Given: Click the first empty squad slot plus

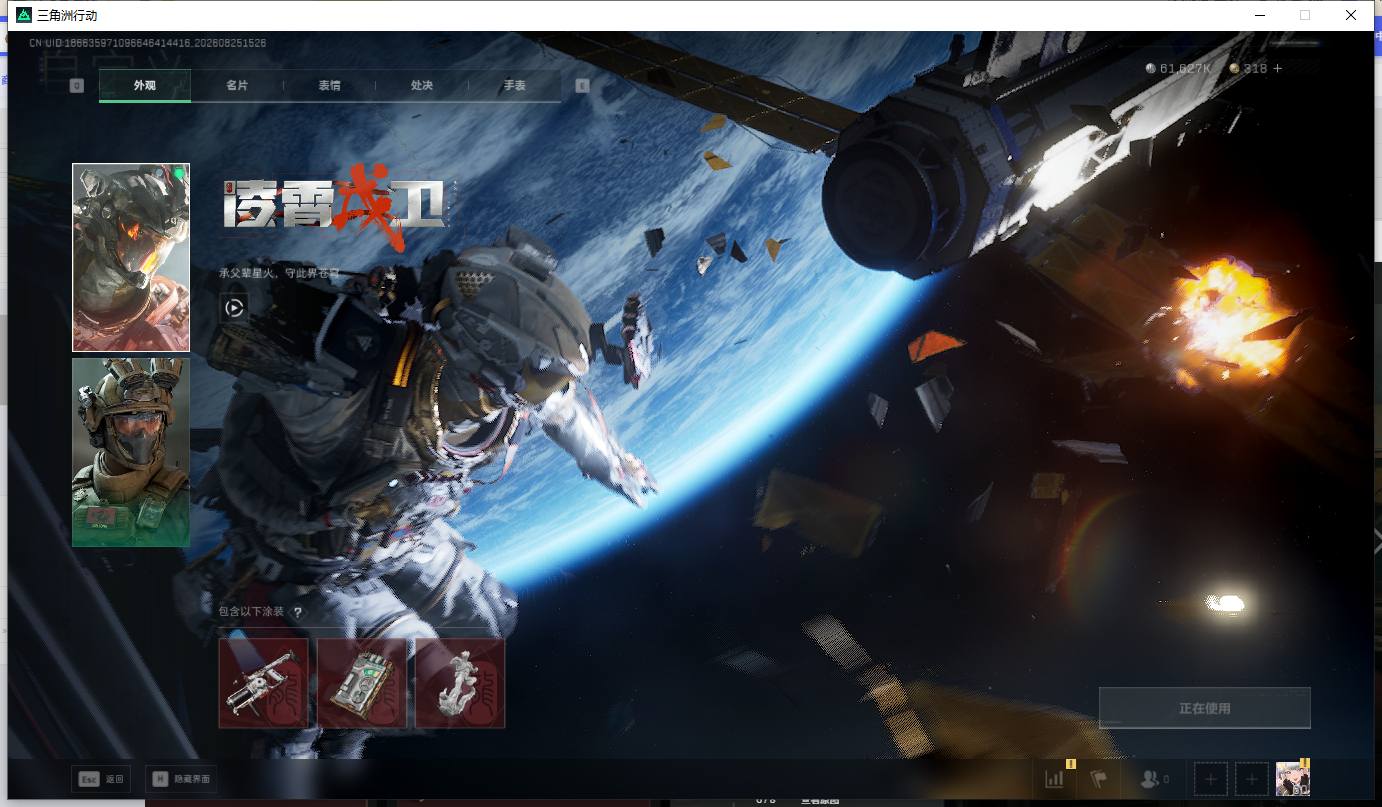Looking at the screenshot, I should (1210, 779).
